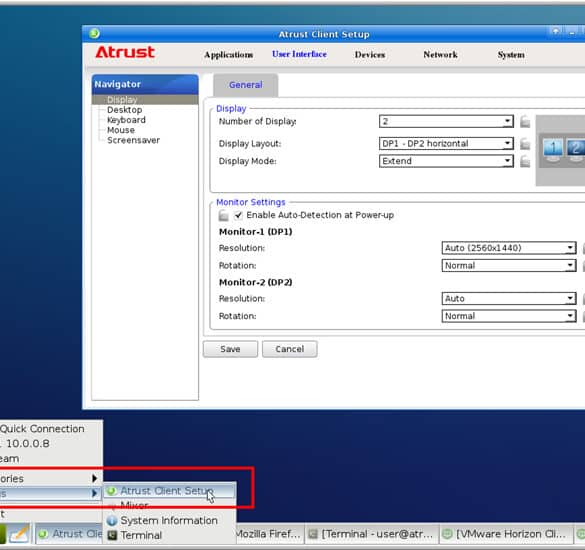The image size is (585, 550).
Task: Select the monitor 2 preview thumbnail
Action: point(576,149)
